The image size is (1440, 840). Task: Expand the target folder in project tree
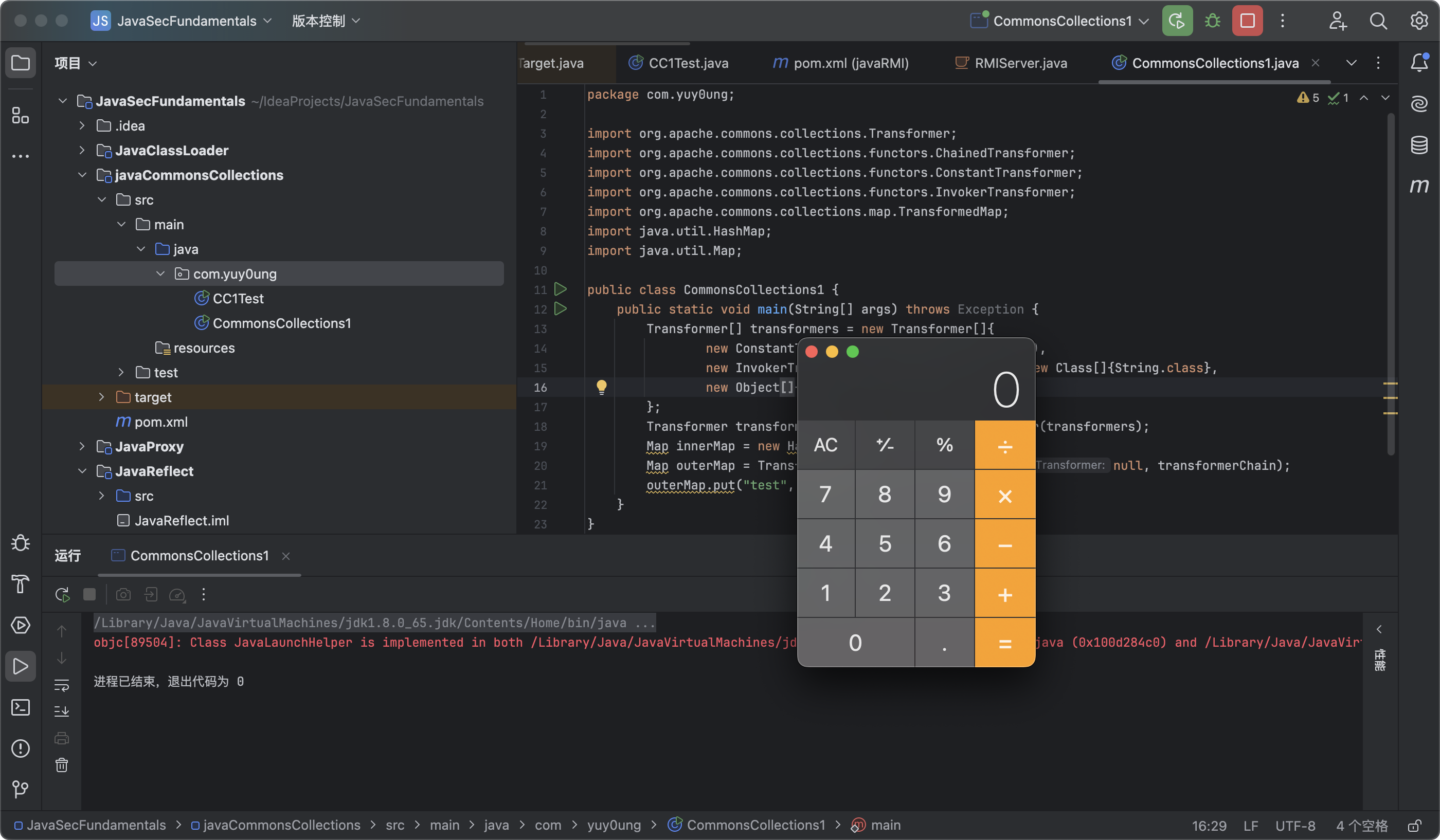point(102,397)
